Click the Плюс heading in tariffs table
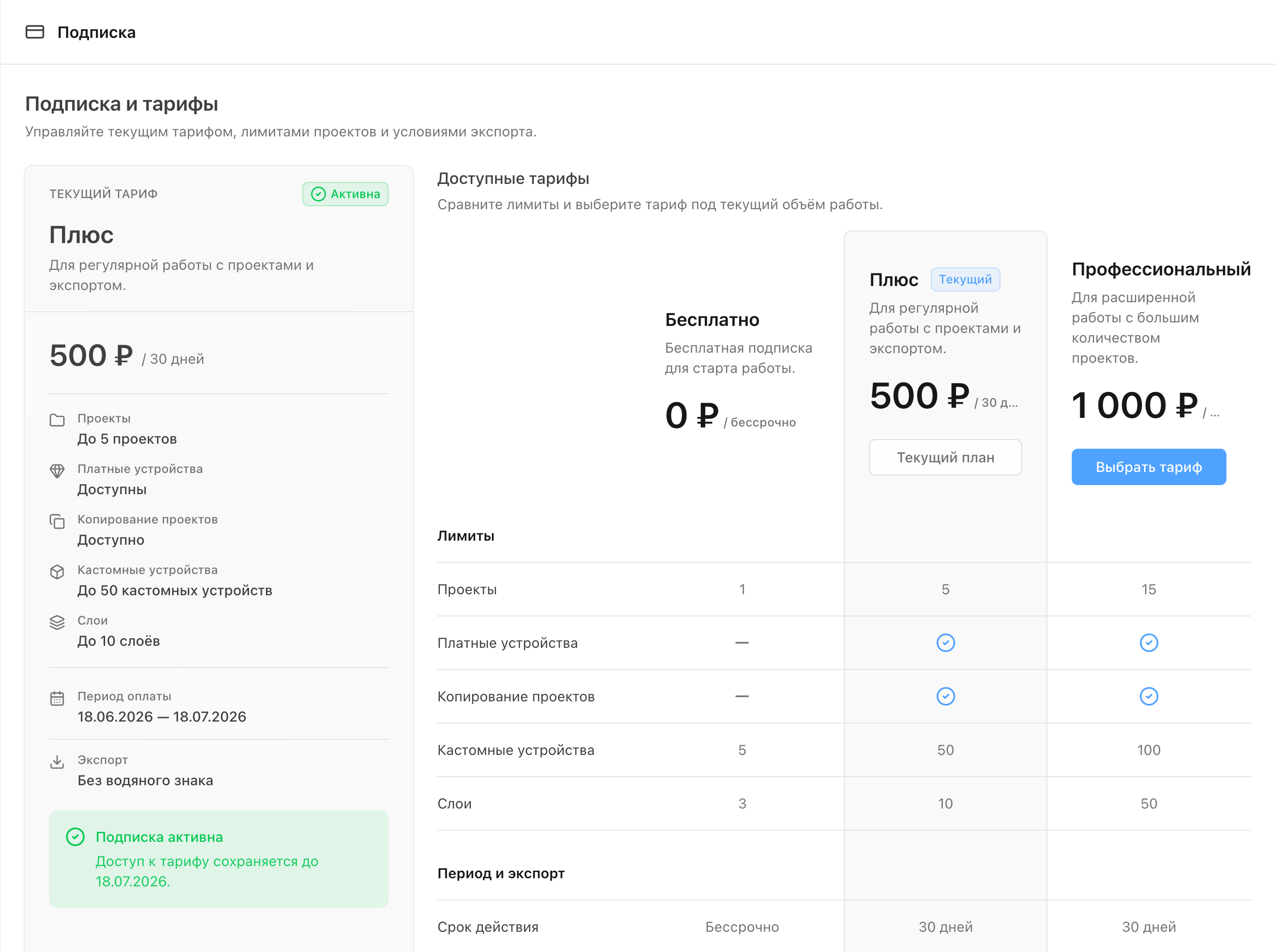Screen dimensions: 1275x952 coord(893,280)
